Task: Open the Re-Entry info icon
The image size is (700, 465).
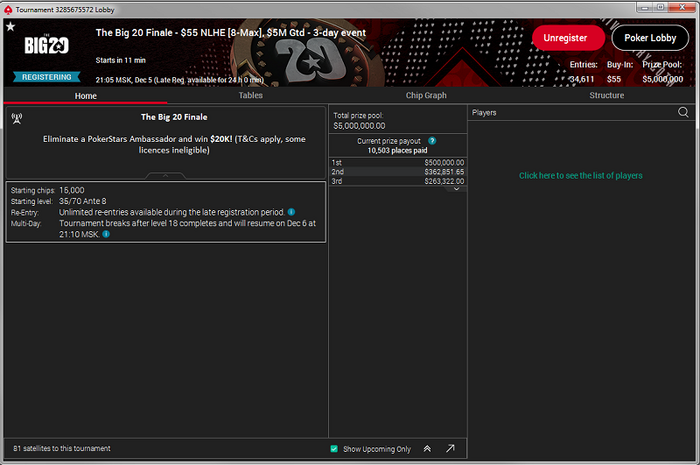Action: tap(291, 212)
